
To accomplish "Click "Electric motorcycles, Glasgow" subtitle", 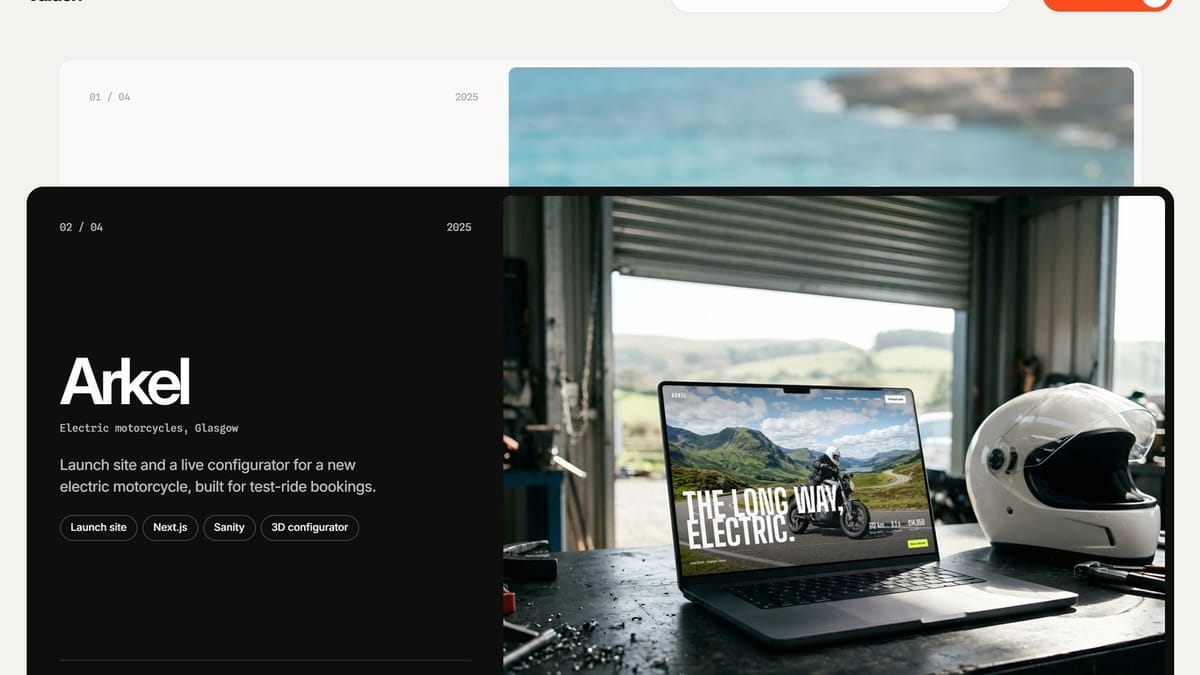I will coord(149,428).
